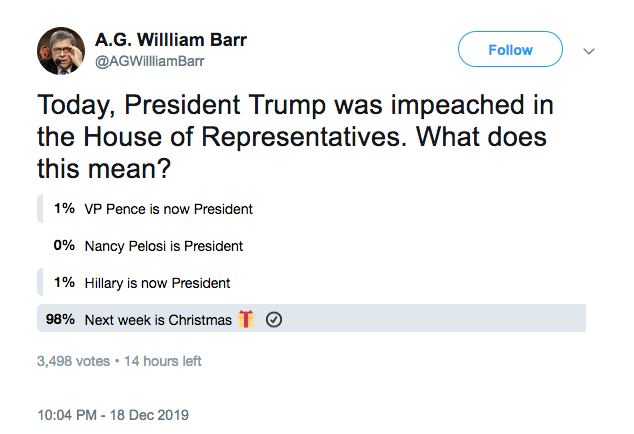Click the Follow button
This screenshot has height=434, width=634.
510,50
